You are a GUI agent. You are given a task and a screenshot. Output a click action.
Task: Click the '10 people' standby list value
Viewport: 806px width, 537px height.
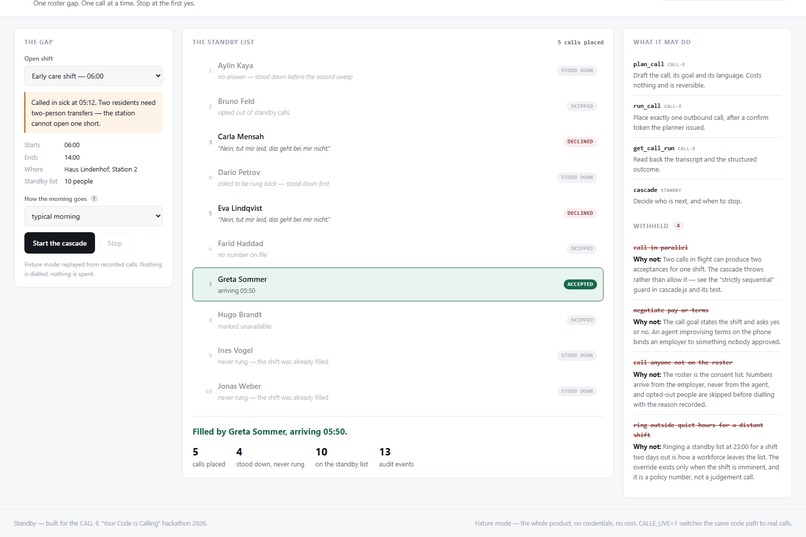(x=79, y=181)
